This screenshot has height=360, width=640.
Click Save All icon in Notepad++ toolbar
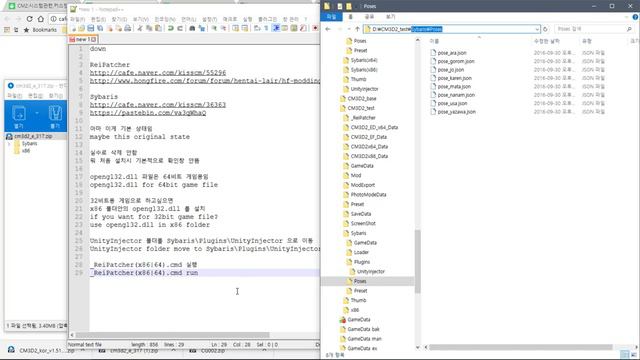[x=100, y=28]
